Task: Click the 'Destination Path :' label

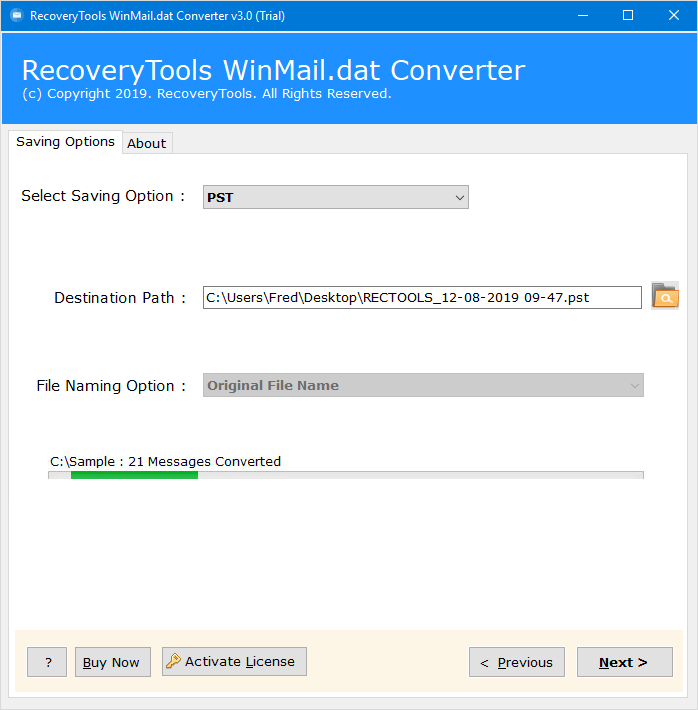Action: (x=120, y=298)
